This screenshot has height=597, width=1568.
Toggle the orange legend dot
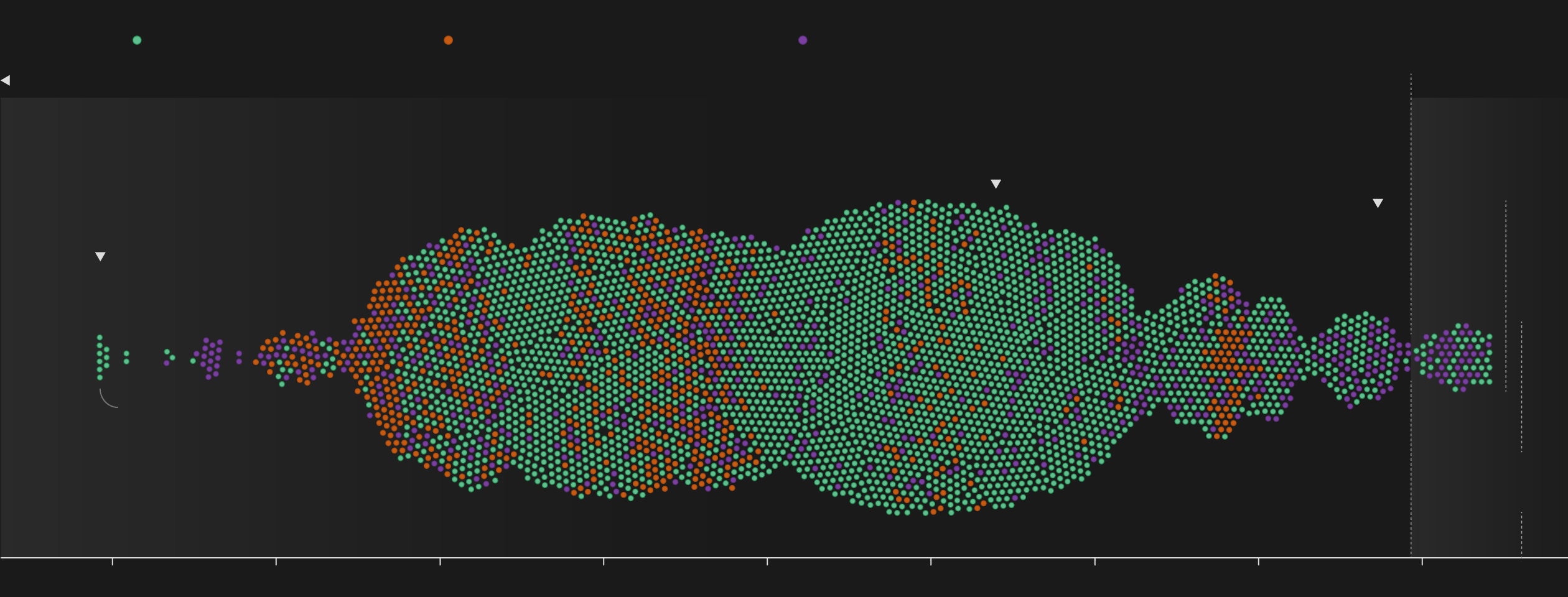tap(448, 40)
